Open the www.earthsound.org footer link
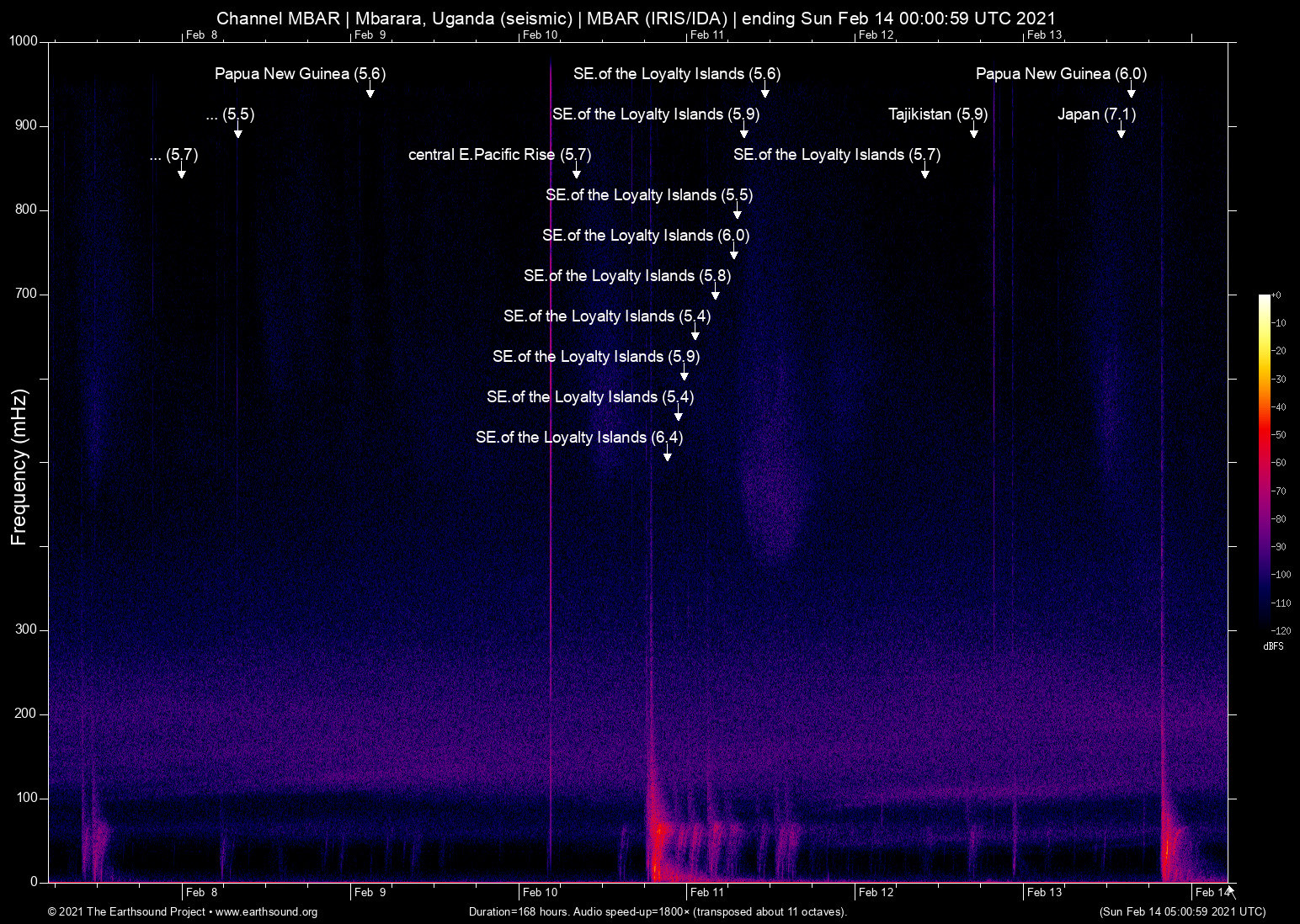The image size is (1300, 924). pos(266,912)
